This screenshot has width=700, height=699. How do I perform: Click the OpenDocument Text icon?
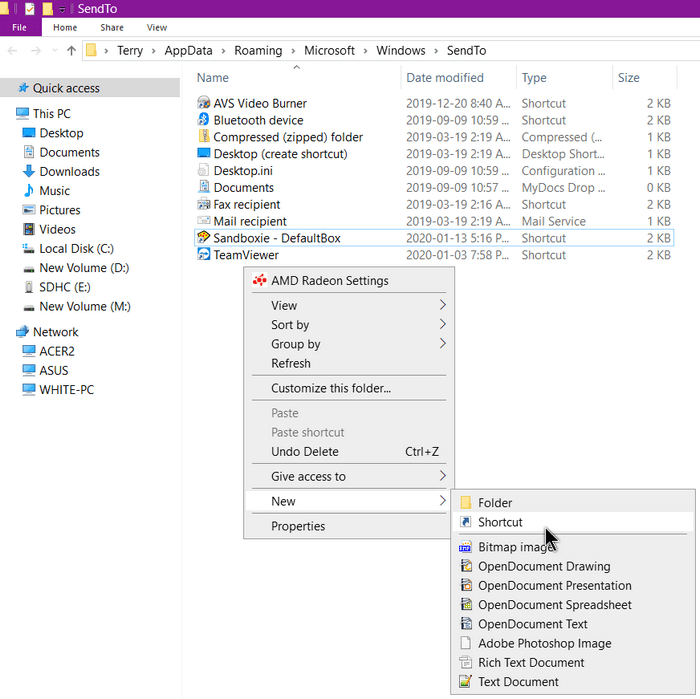click(466, 624)
